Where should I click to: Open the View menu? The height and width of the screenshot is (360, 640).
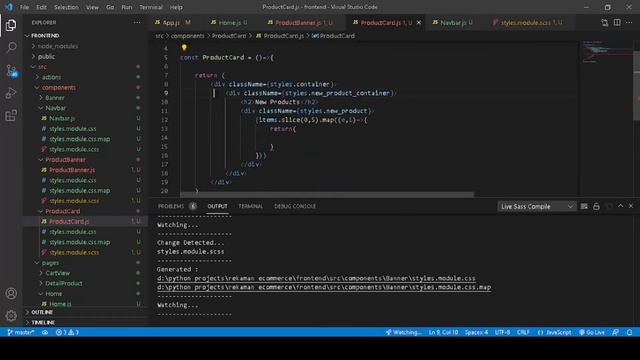pyautogui.click(x=92, y=7)
